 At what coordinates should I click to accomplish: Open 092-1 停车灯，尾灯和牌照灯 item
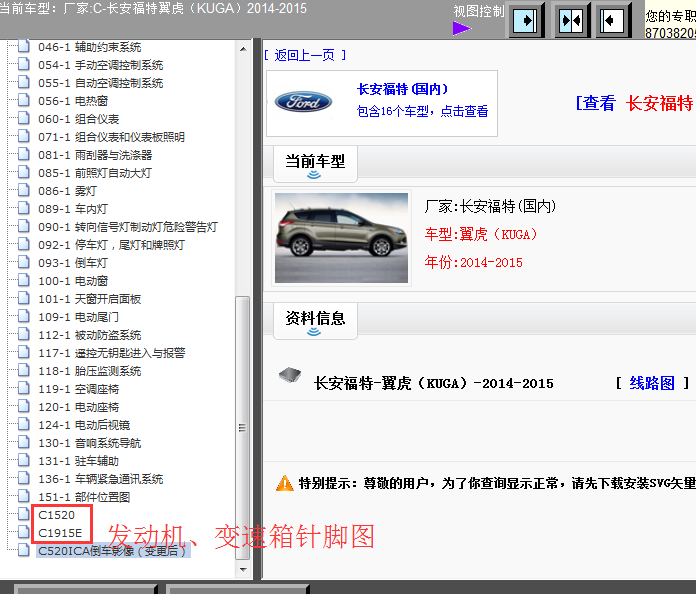click(111, 245)
